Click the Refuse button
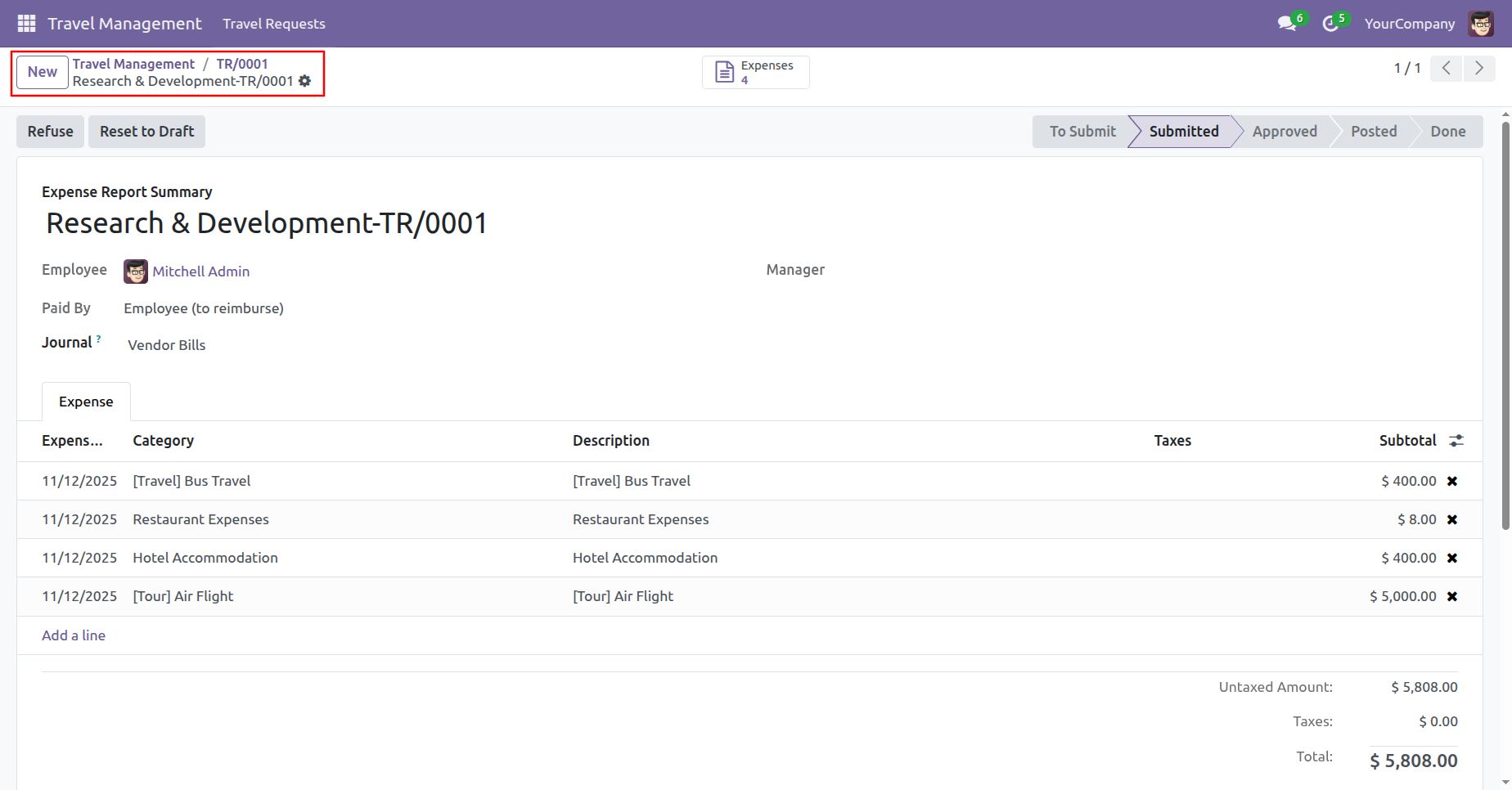 coord(51,132)
